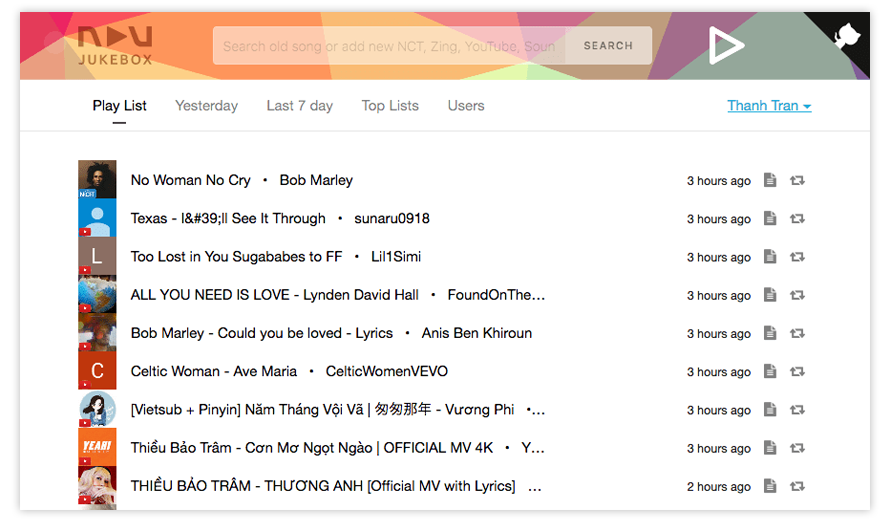Screen dimensions: 890x521
Task: Click the Lil1Simi uploader name
Action: [396, 257]
